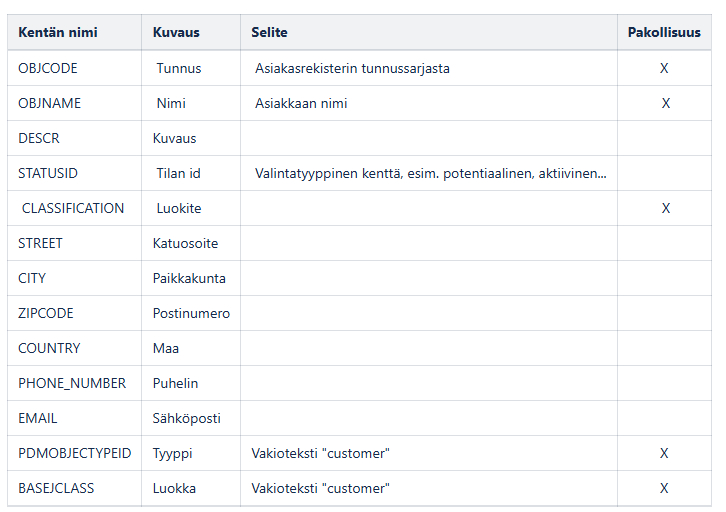726x512 pixels.
Task: Select the CLASSIFICATION field name cell
Action: 73,208
